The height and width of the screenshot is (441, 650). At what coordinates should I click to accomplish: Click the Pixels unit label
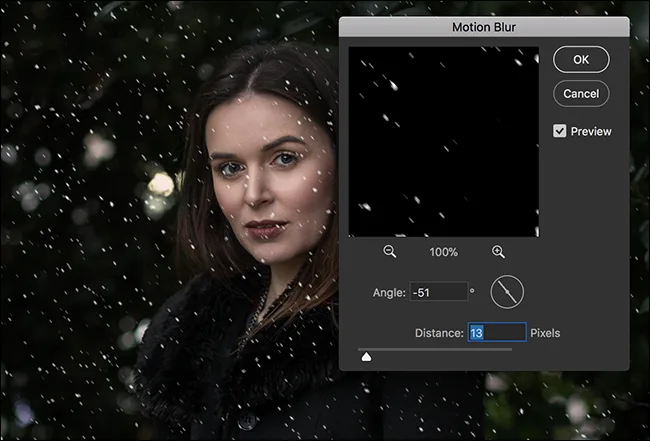[546, 332]
